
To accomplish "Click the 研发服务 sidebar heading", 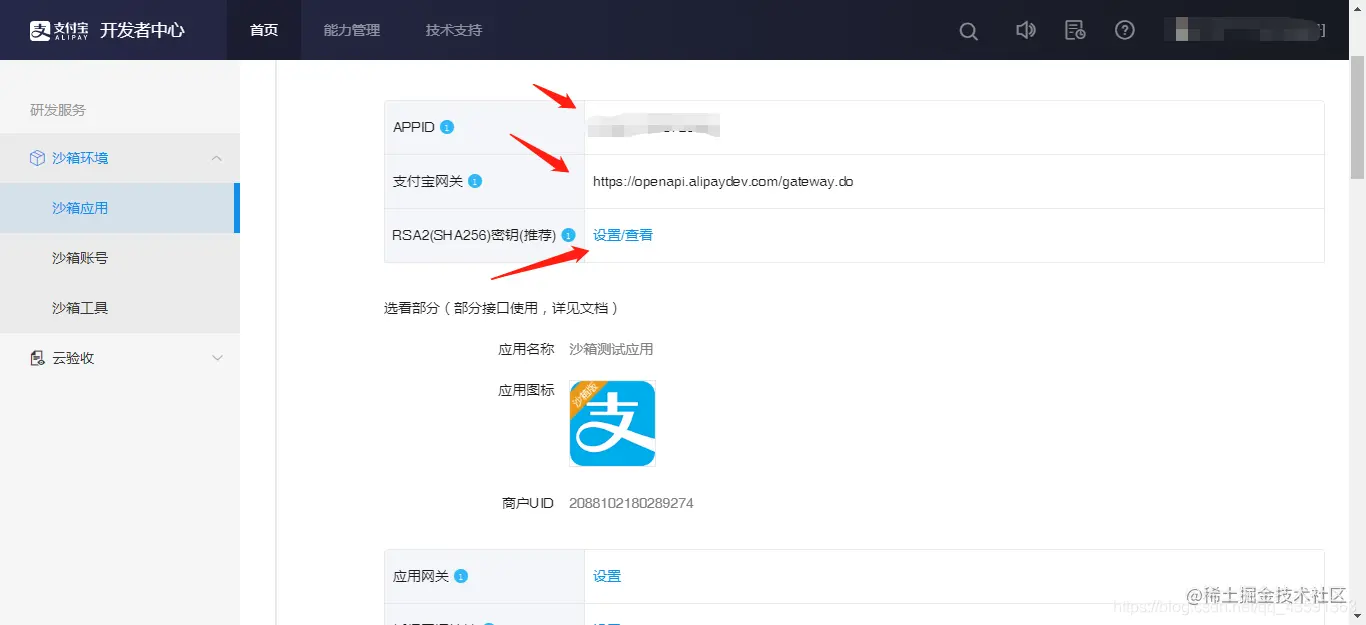I will 58,110.
